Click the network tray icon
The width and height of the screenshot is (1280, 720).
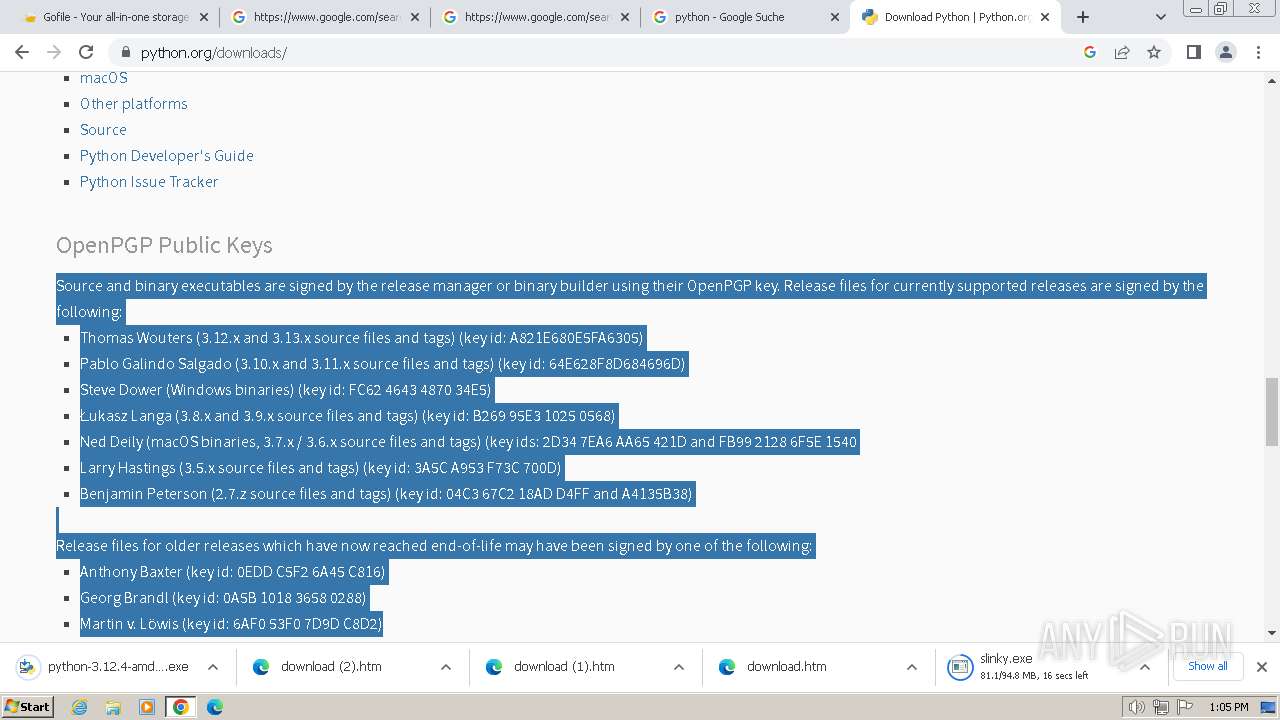(1160, 707)
